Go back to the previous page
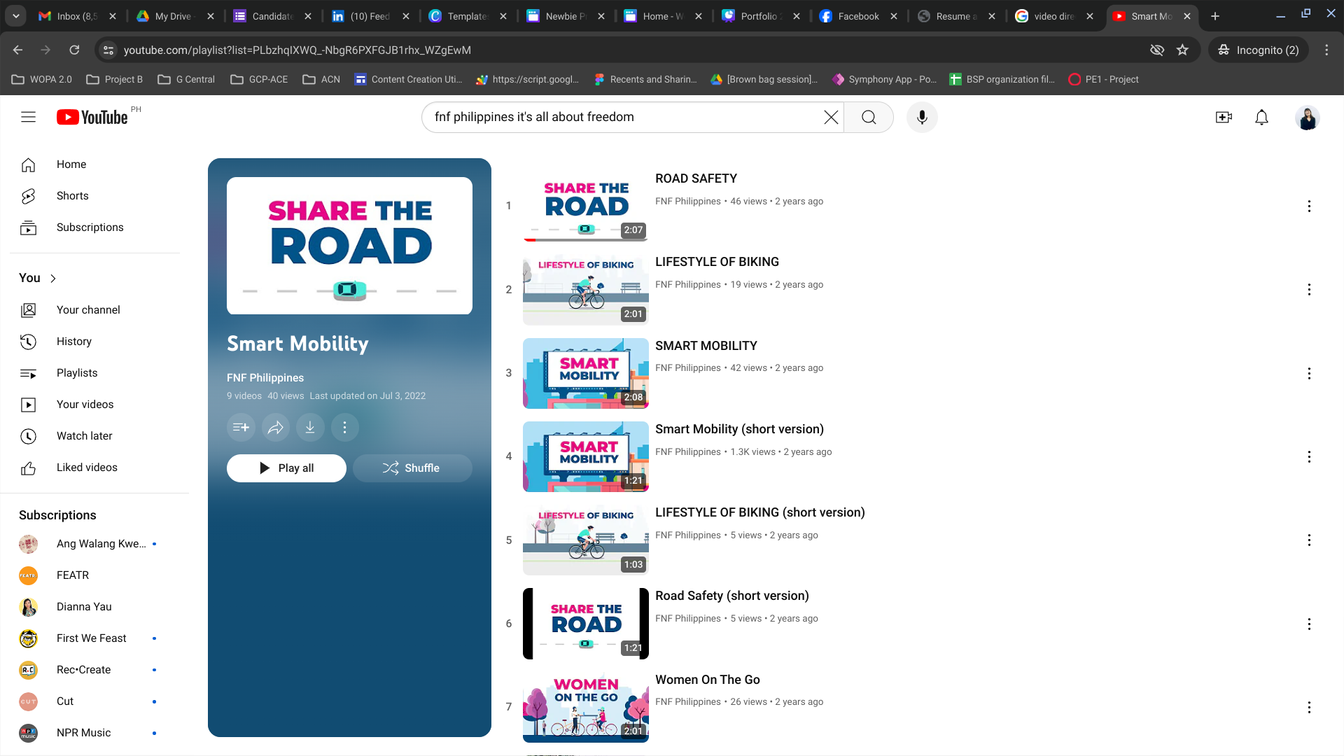Image resolution: width=1344 pixels, height=756 pixels. [18, 50]
